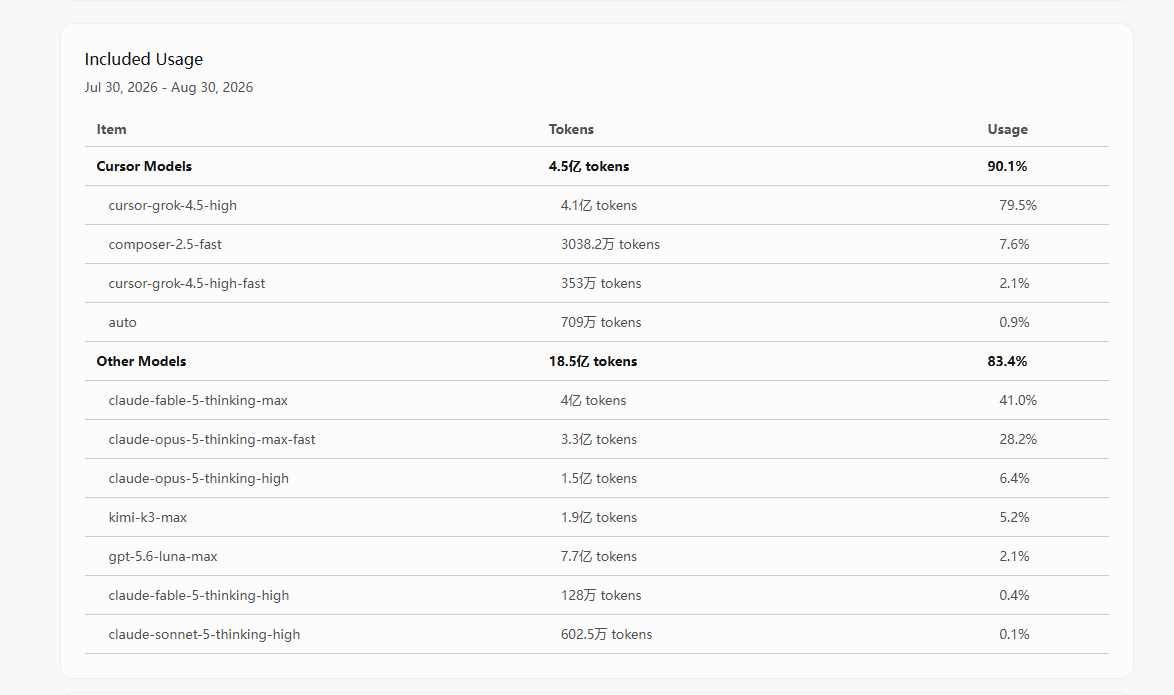Select the auto model row name
Image resolution: width=1174 pixels, height=695 pixels.
point(122,323)
